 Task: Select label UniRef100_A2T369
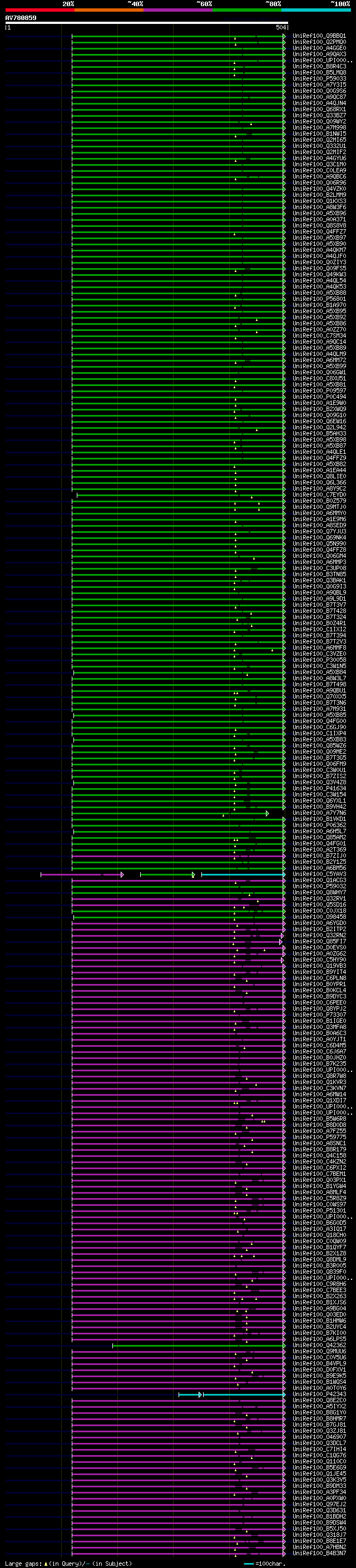319,850
